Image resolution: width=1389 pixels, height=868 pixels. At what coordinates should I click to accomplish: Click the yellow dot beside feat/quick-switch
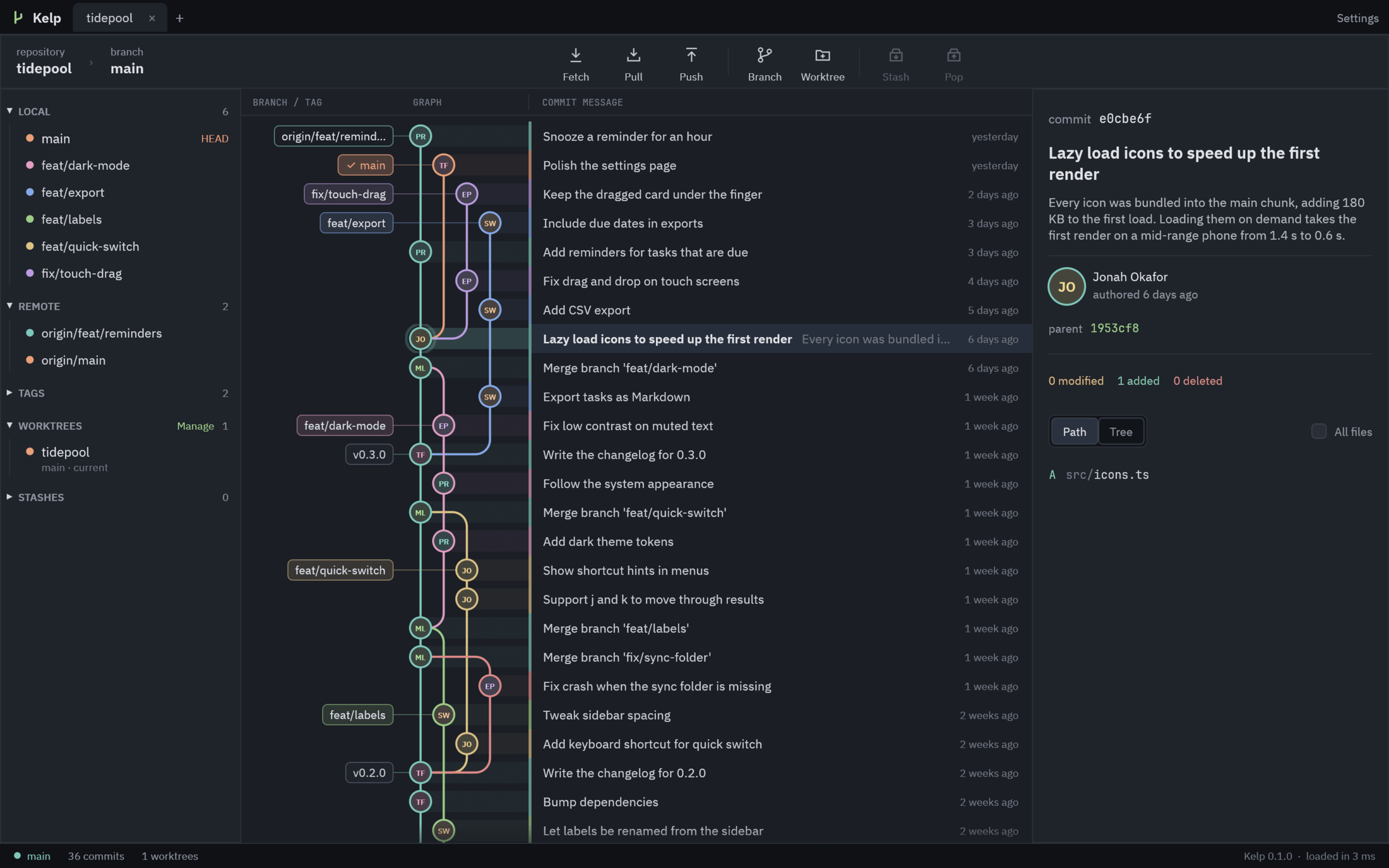click(x=30, y=246)
